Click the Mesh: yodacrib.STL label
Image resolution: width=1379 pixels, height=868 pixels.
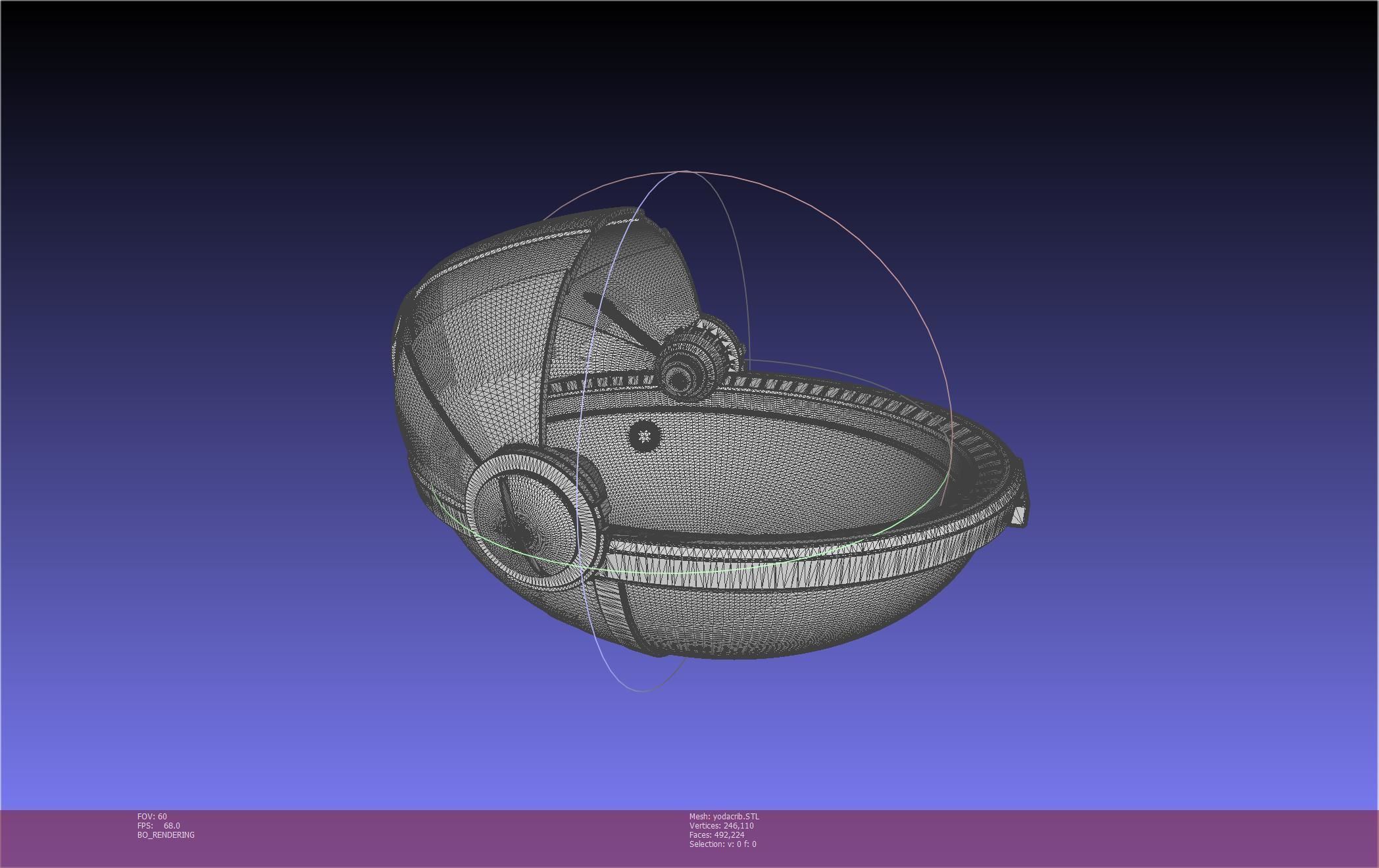[x=724, y=816]
